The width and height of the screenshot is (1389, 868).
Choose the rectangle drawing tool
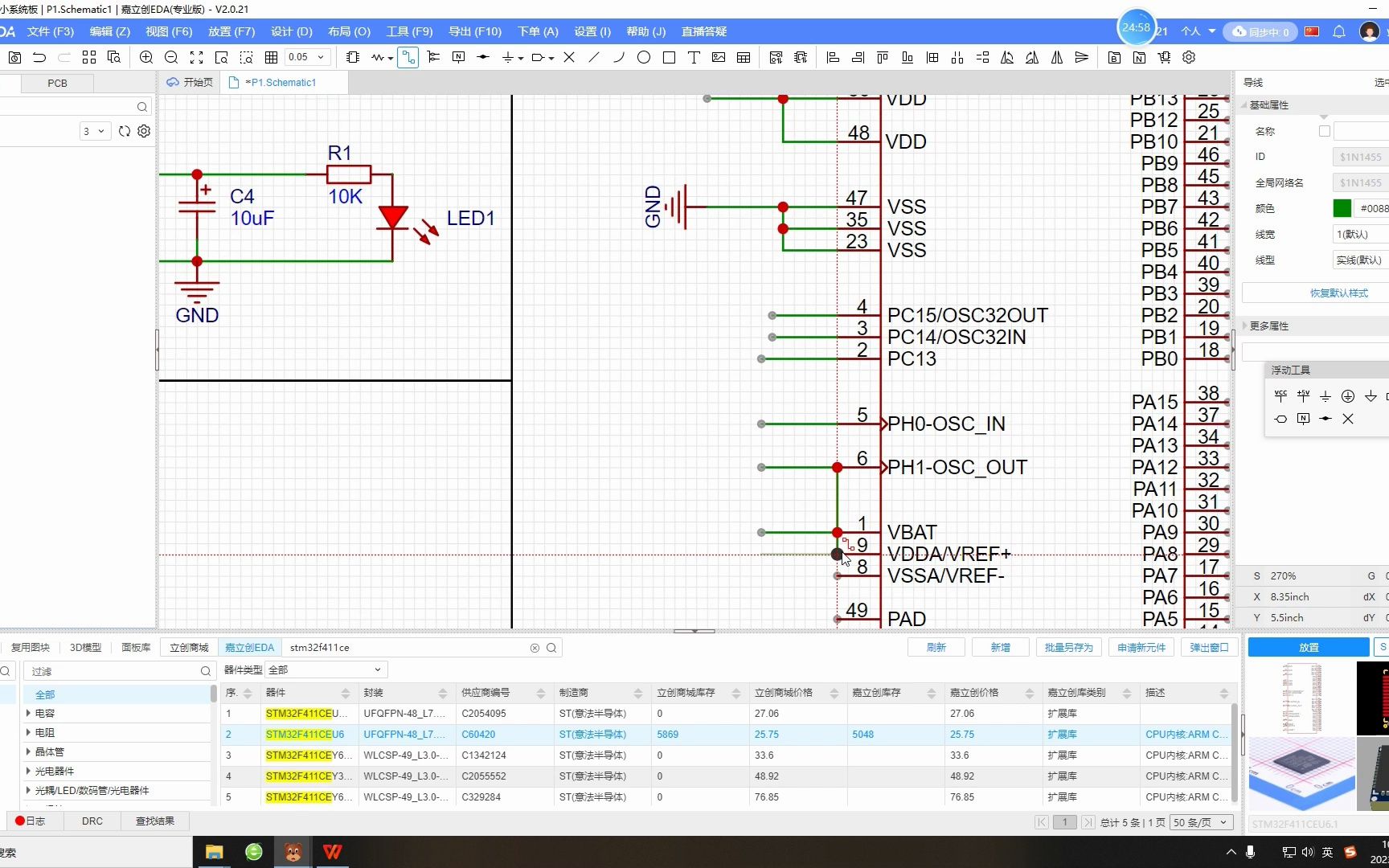click(x=669, y=57)
